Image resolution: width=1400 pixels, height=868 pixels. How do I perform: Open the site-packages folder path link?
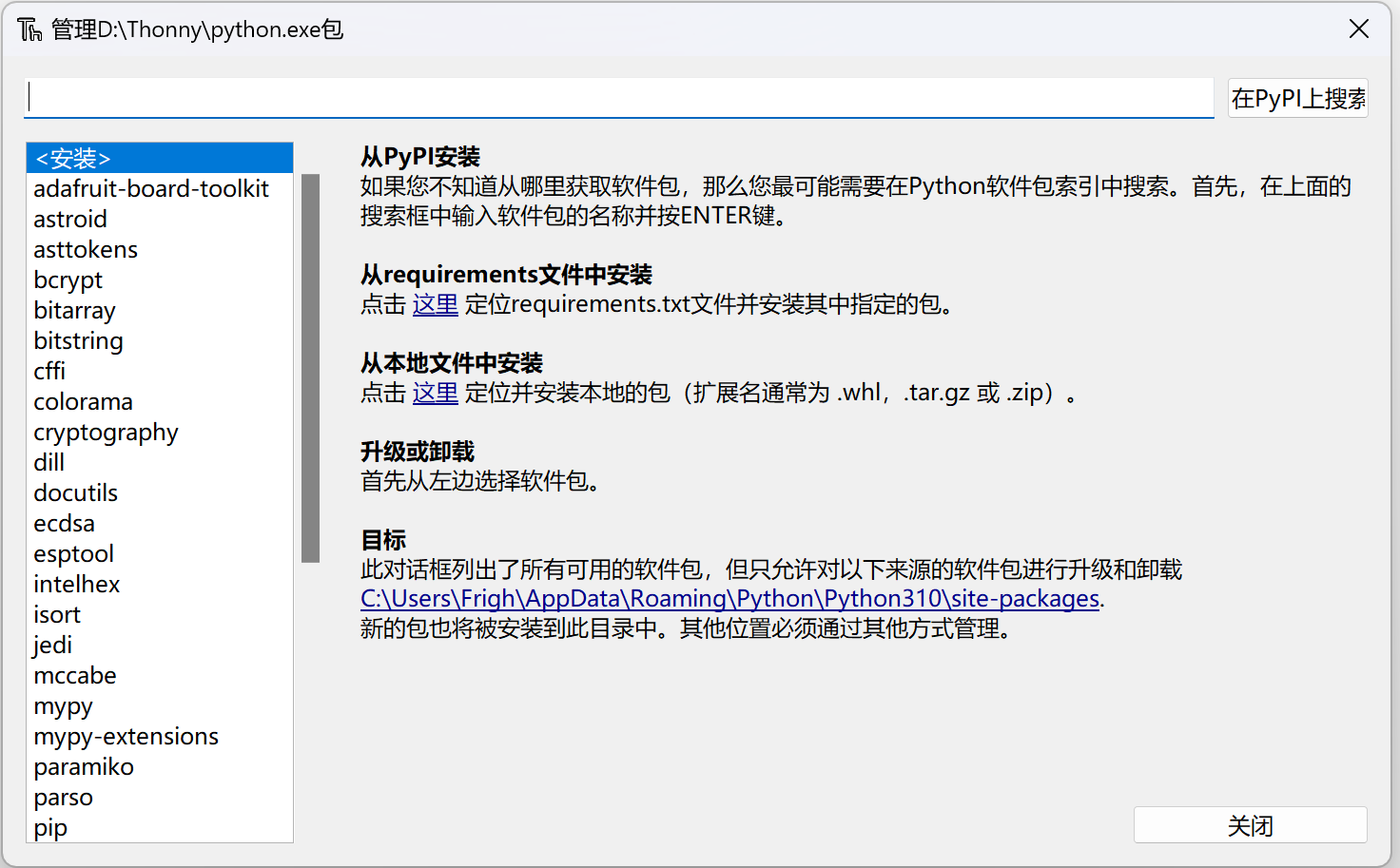click(729, 599)
